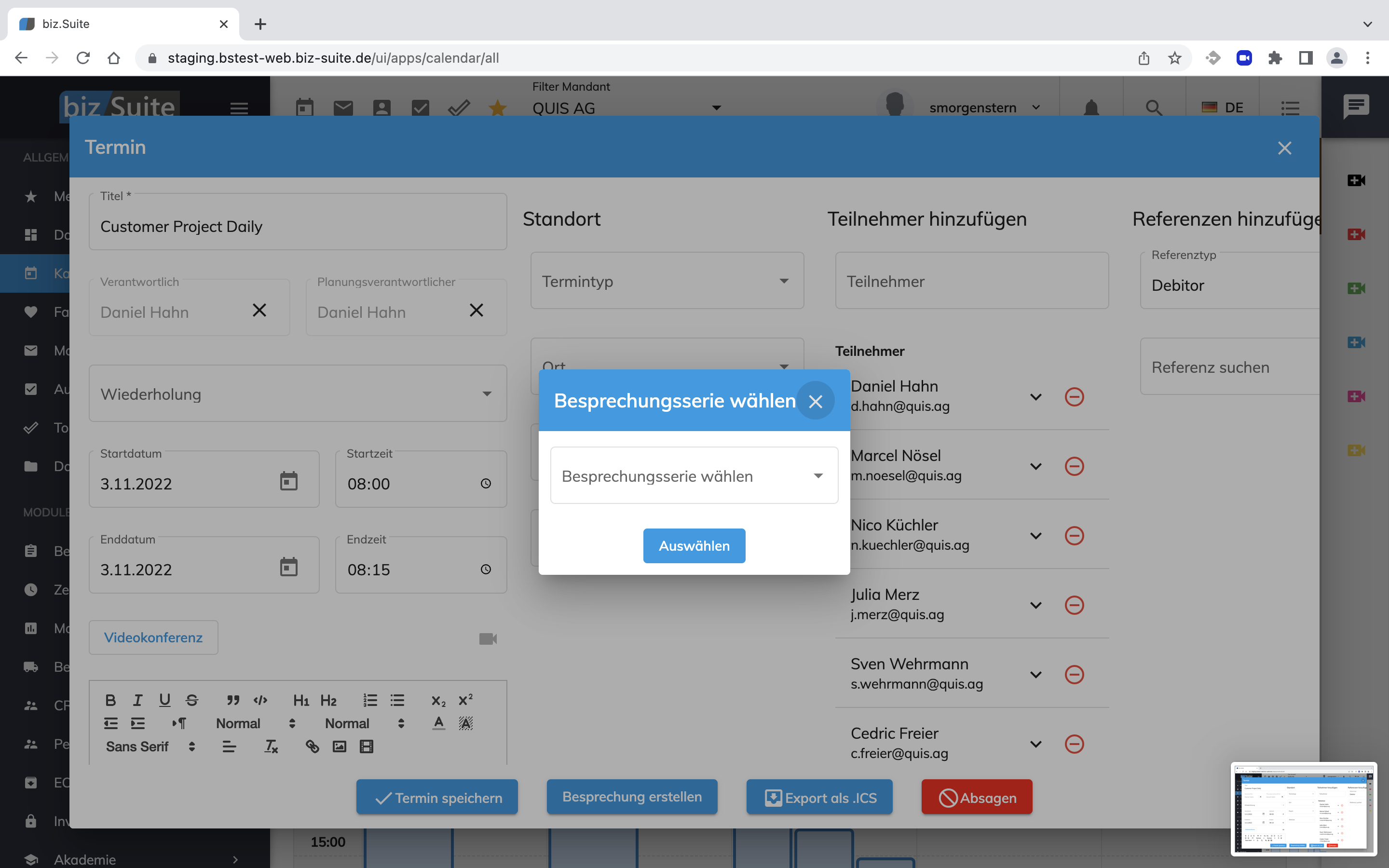Image resolution: width=1389 pixels, height=868 pixels.
Task: Open the smorgenstern user menu
Action: [984, 108]
